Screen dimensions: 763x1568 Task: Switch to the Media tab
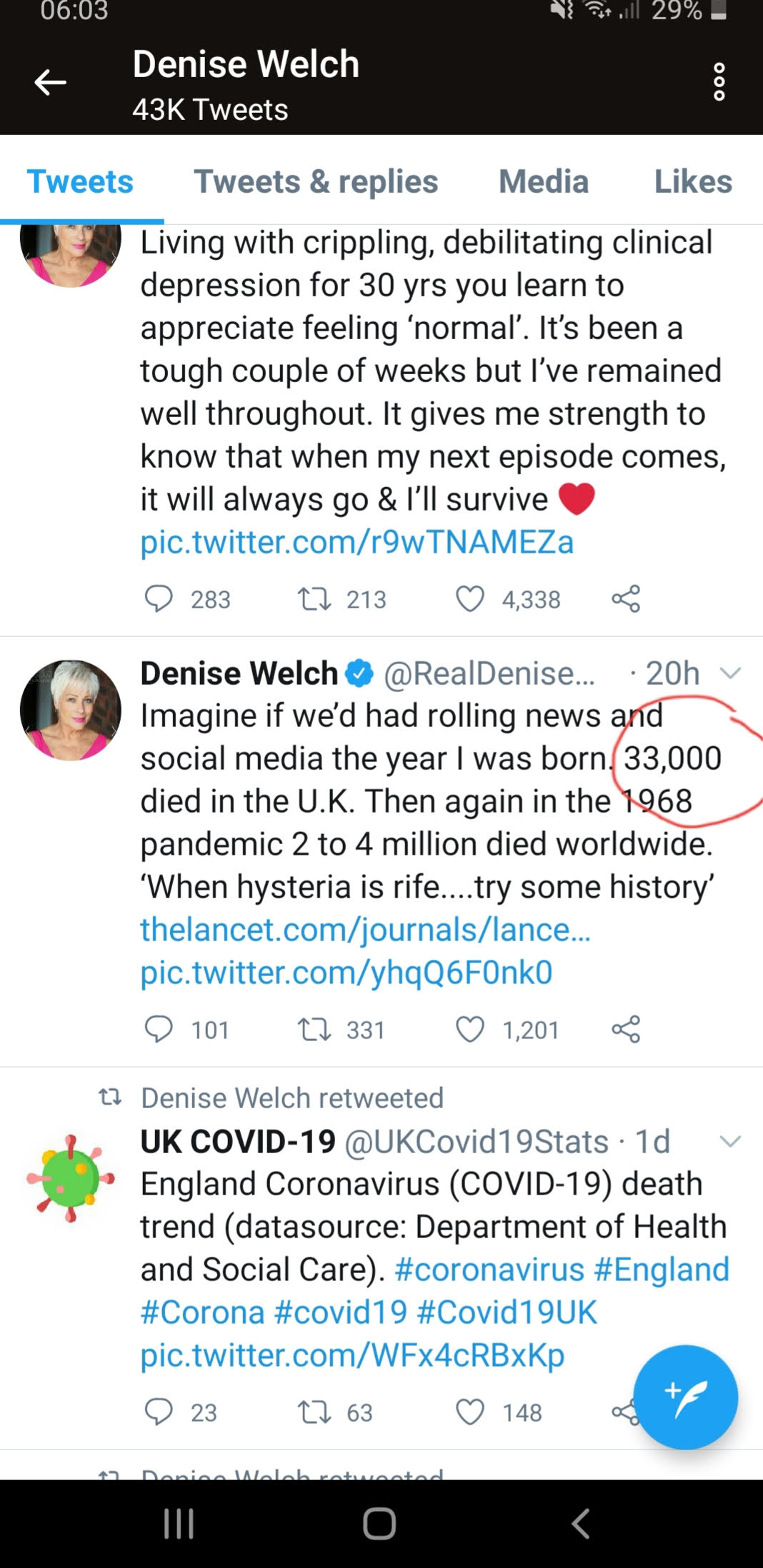(x=544, y=181)
